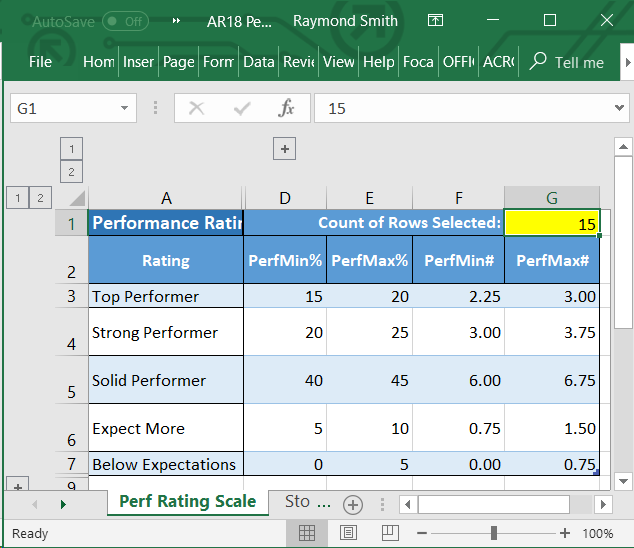Add a new sheet with plus icon
Image resolution: width=634 pixels, height=548 pixels.
(x=353, y=504)
